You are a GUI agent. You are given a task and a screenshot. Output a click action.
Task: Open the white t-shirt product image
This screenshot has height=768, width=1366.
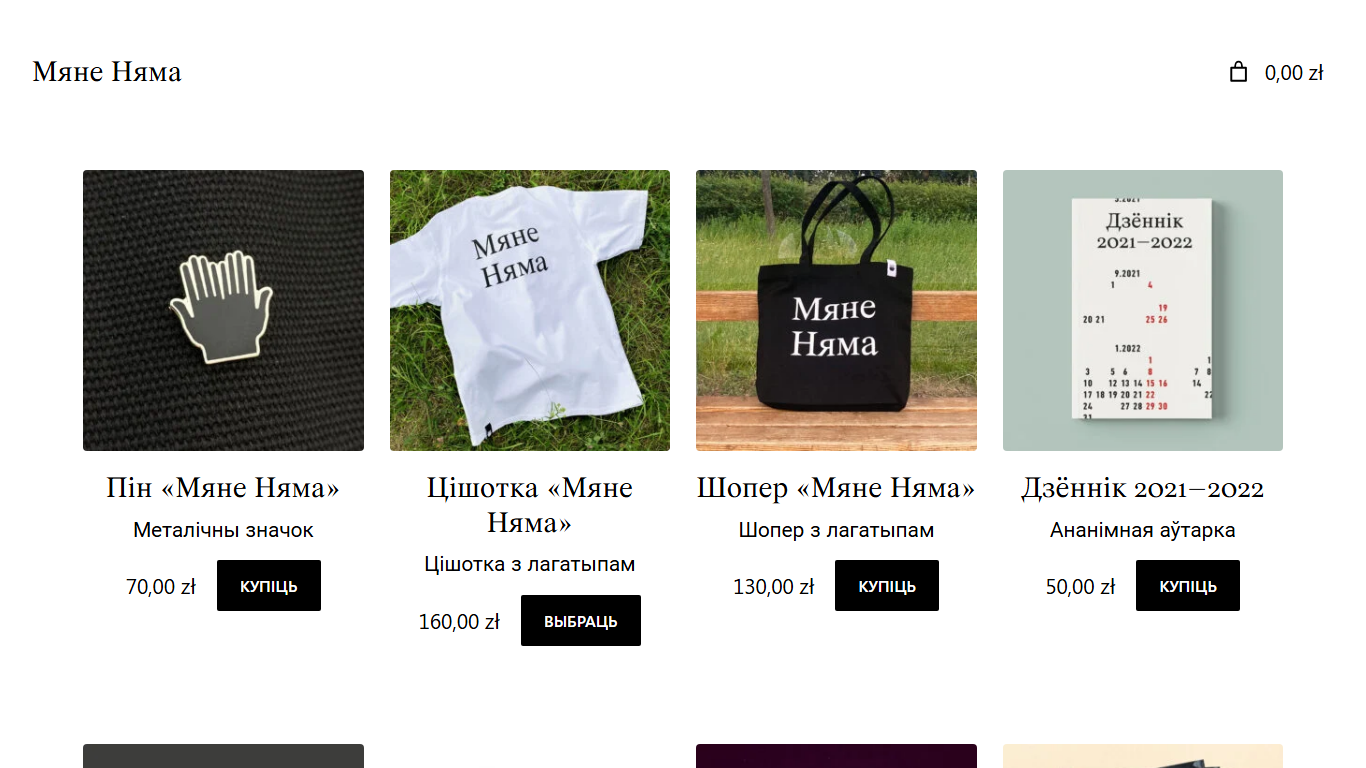click(530, 310)
